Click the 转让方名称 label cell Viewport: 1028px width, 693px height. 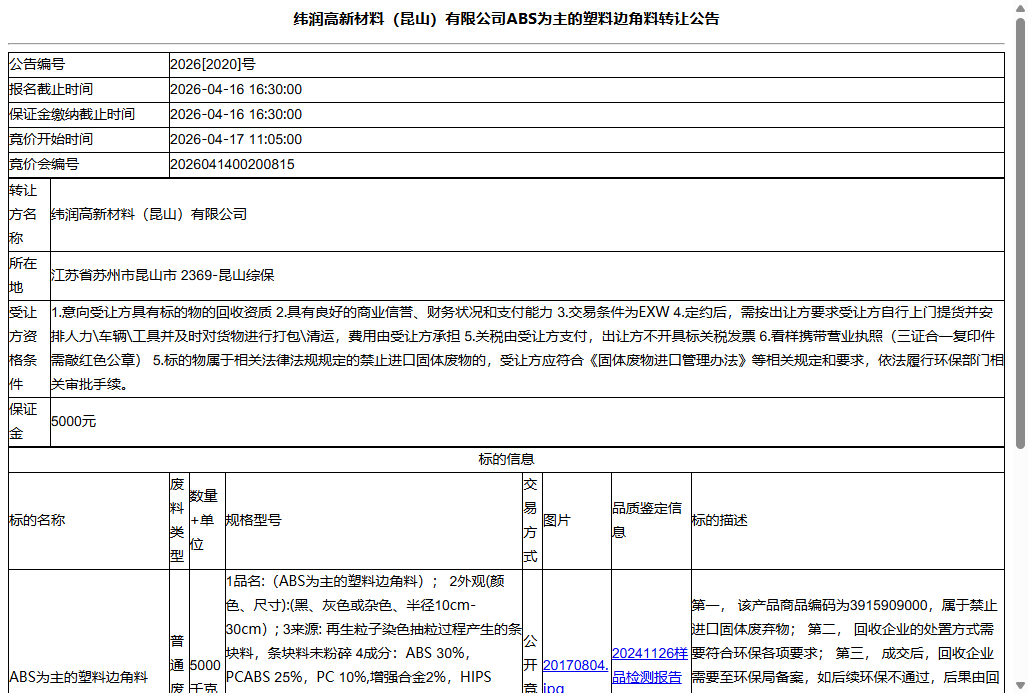click(x=29, y=215)
